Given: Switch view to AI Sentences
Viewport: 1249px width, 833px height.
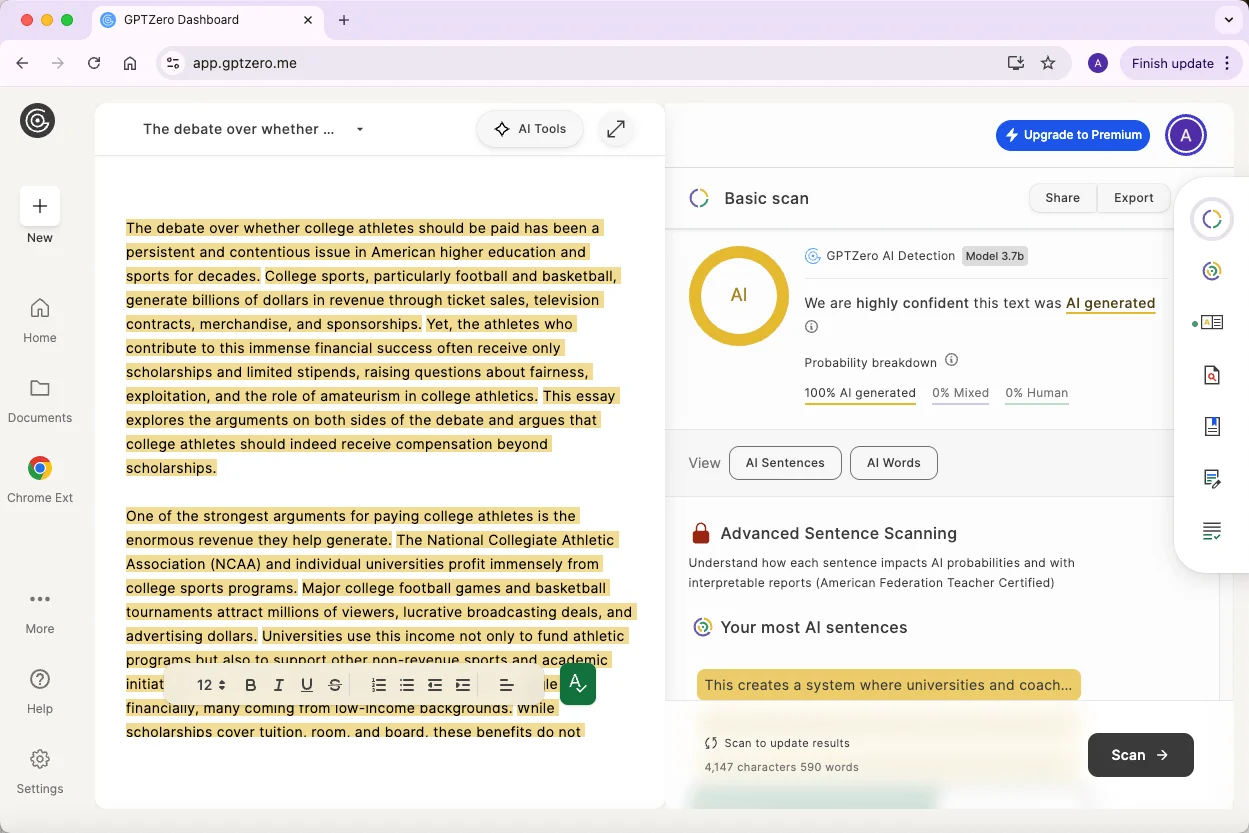Looking at the screenshot, I should click(x=785, y=463).
